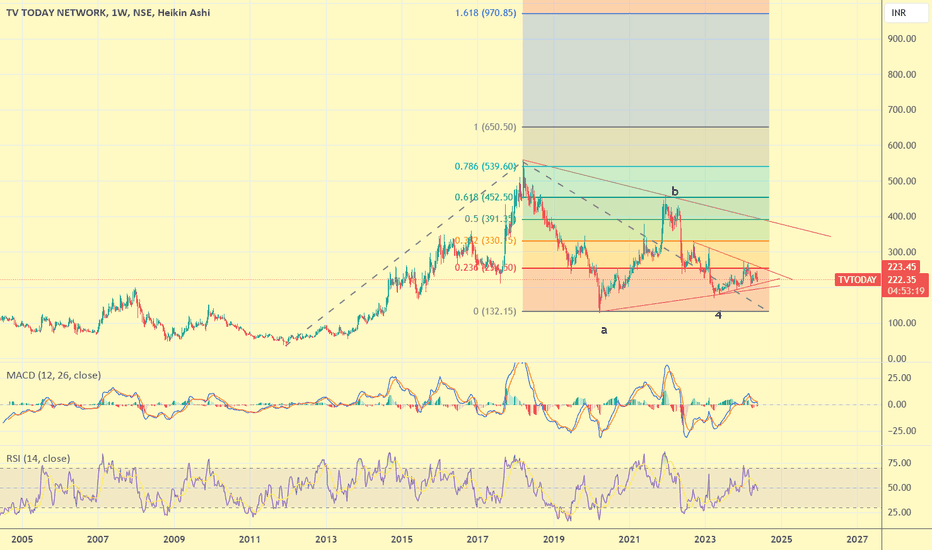Click the 900.00 price axis value
The image size is (932, 550).
pos(902,39)
